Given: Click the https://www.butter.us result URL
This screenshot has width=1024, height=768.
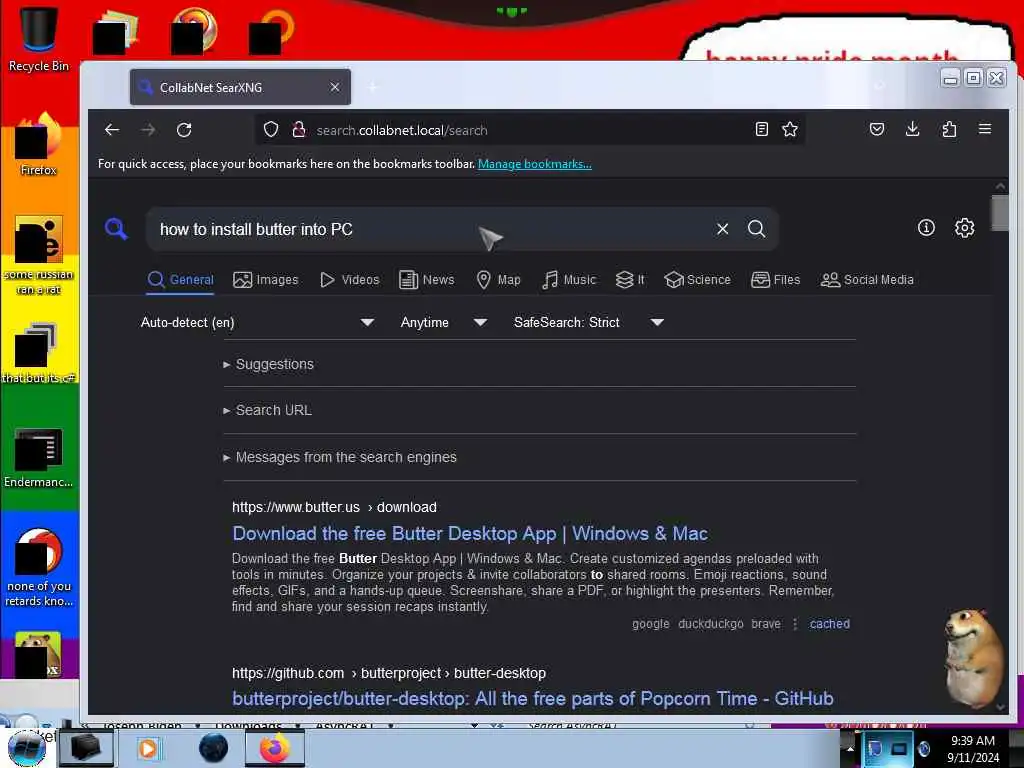Looking at the screenshot, I should coord(334,507).
